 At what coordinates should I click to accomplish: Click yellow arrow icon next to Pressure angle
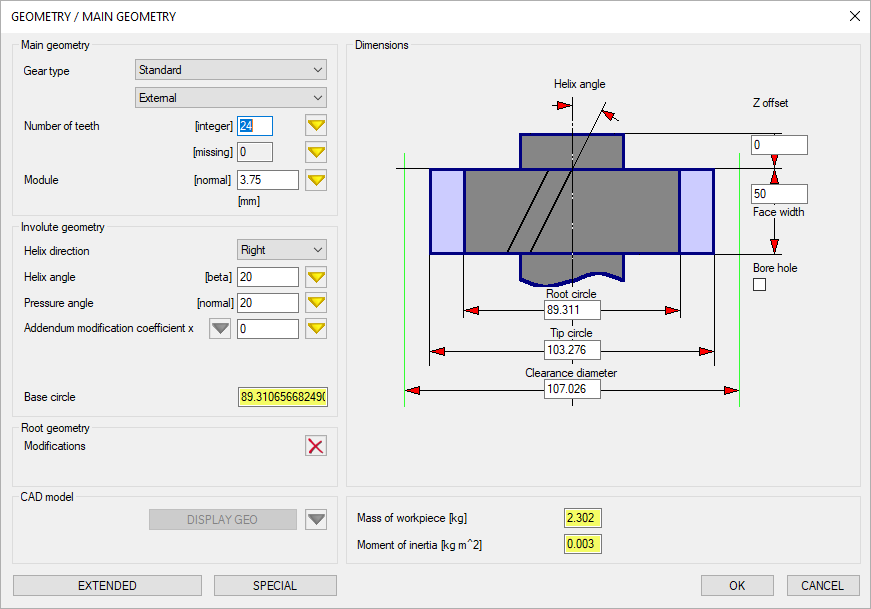tap(316, 303)
